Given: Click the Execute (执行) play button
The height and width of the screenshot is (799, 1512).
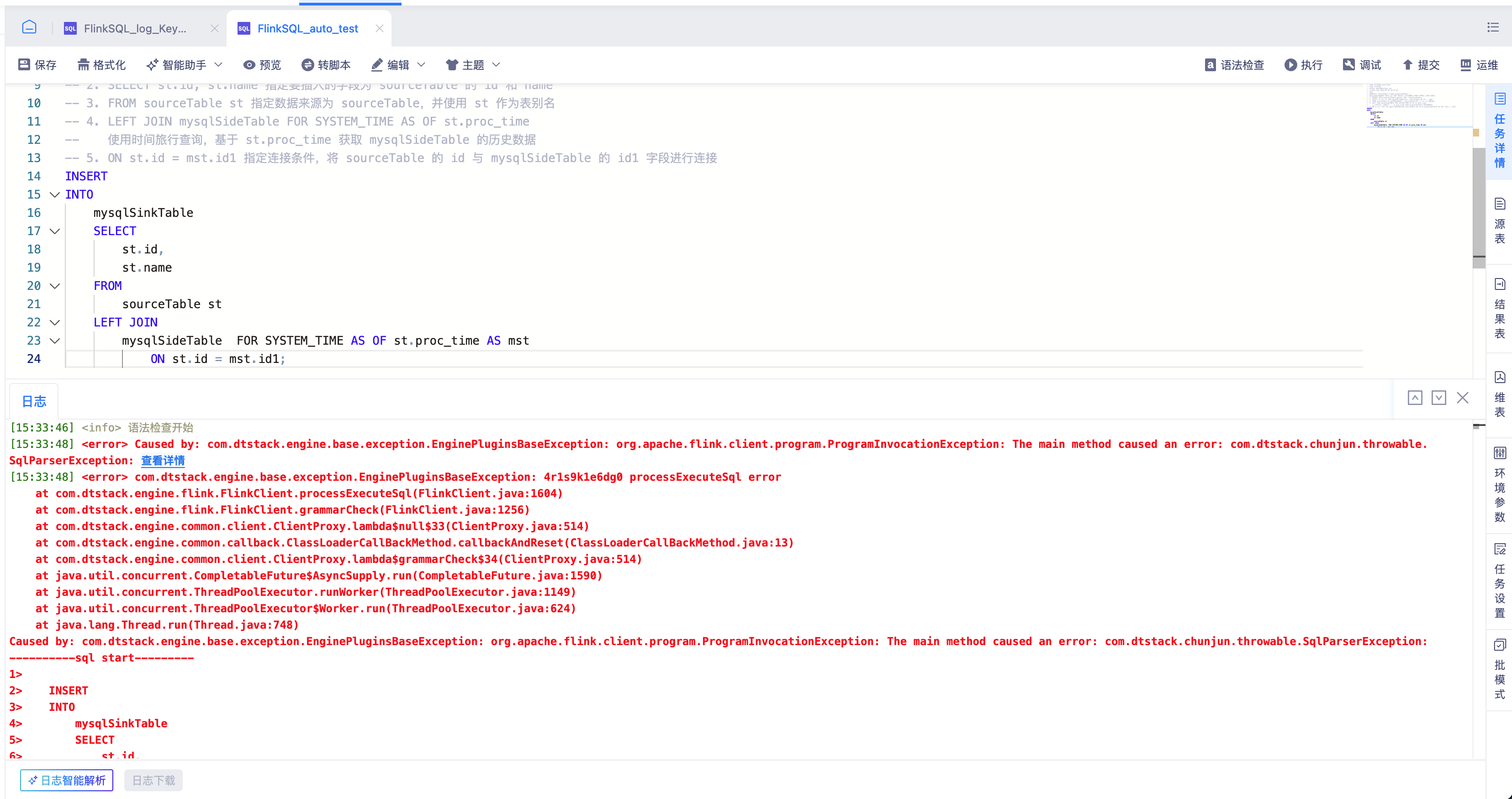Looking at the screenshot, I should click(1290, 64).
